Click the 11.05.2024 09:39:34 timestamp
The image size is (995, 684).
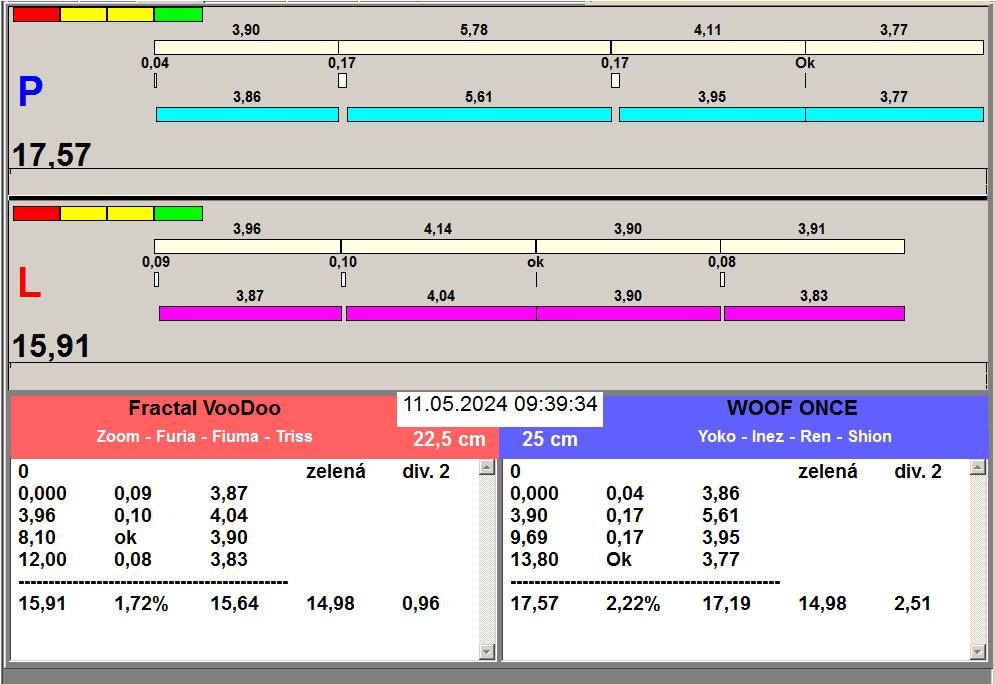point(500,404)
